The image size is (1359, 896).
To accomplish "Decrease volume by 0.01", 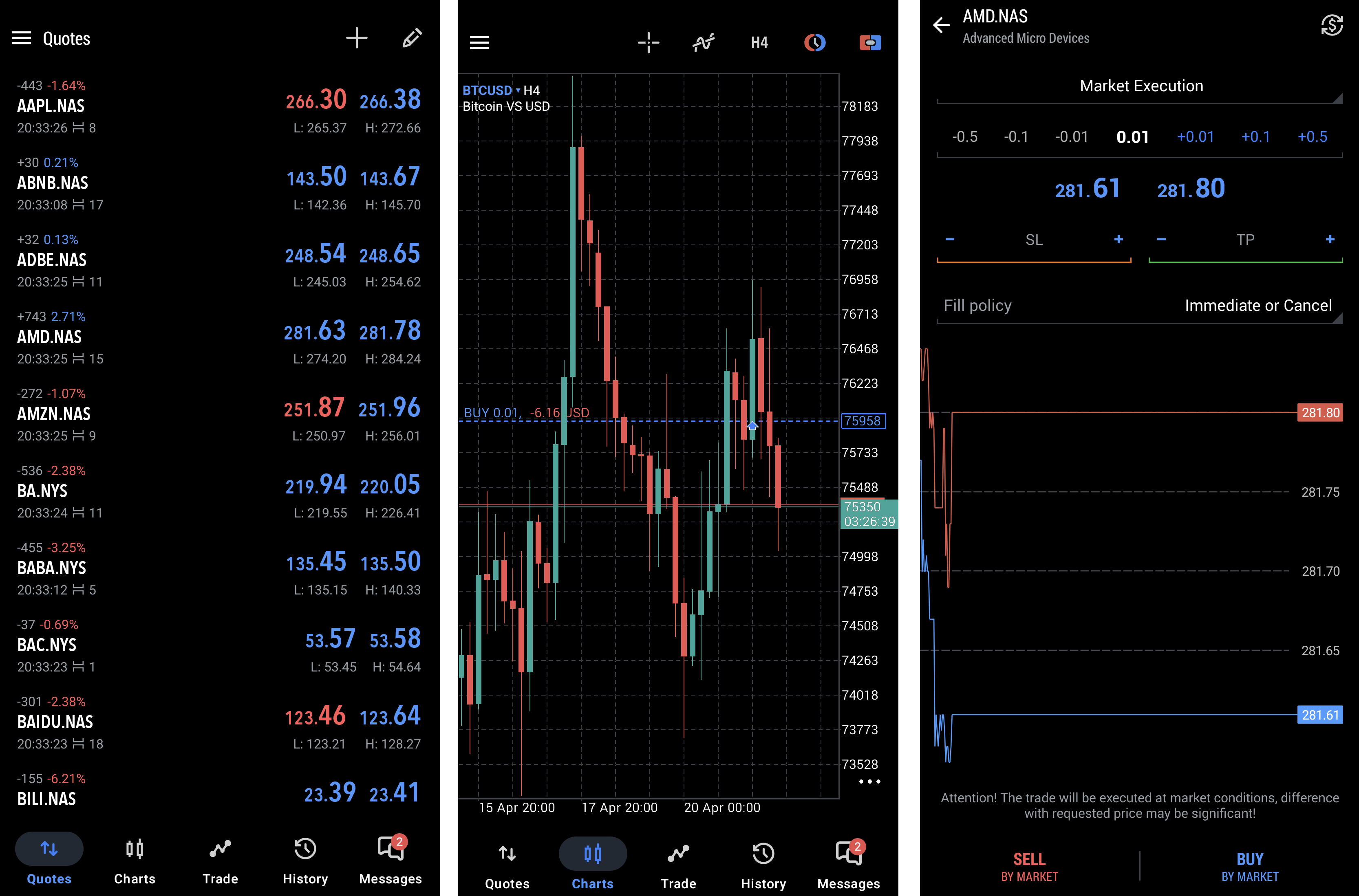I will 1072,137.
